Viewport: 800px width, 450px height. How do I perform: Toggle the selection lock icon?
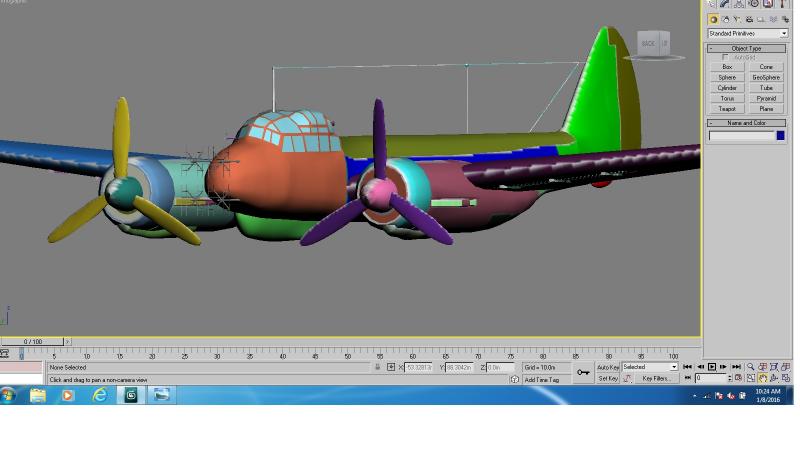(378, 367)
